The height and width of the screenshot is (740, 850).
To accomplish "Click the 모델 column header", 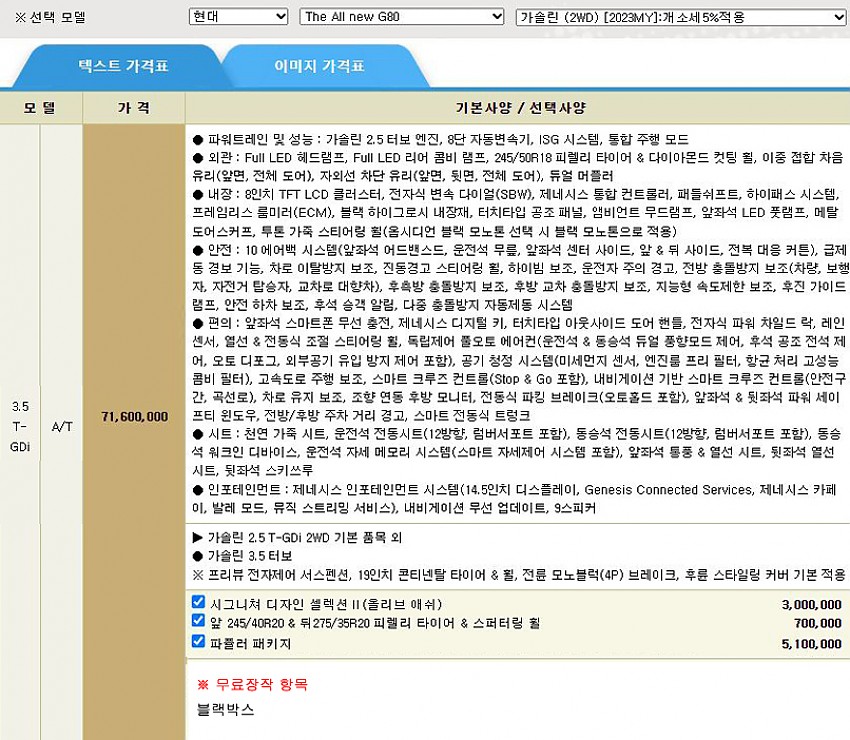I will point(41,107).
